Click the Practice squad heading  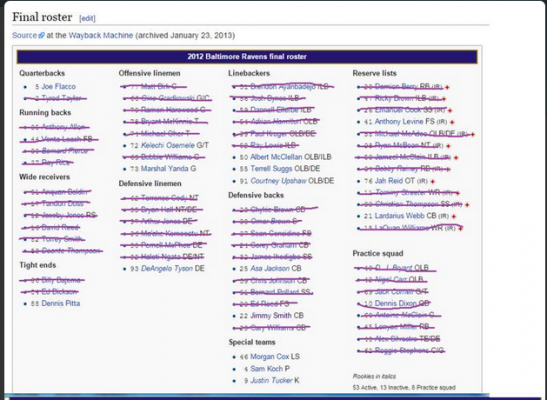pyautogui.click(x=378, y=253)
